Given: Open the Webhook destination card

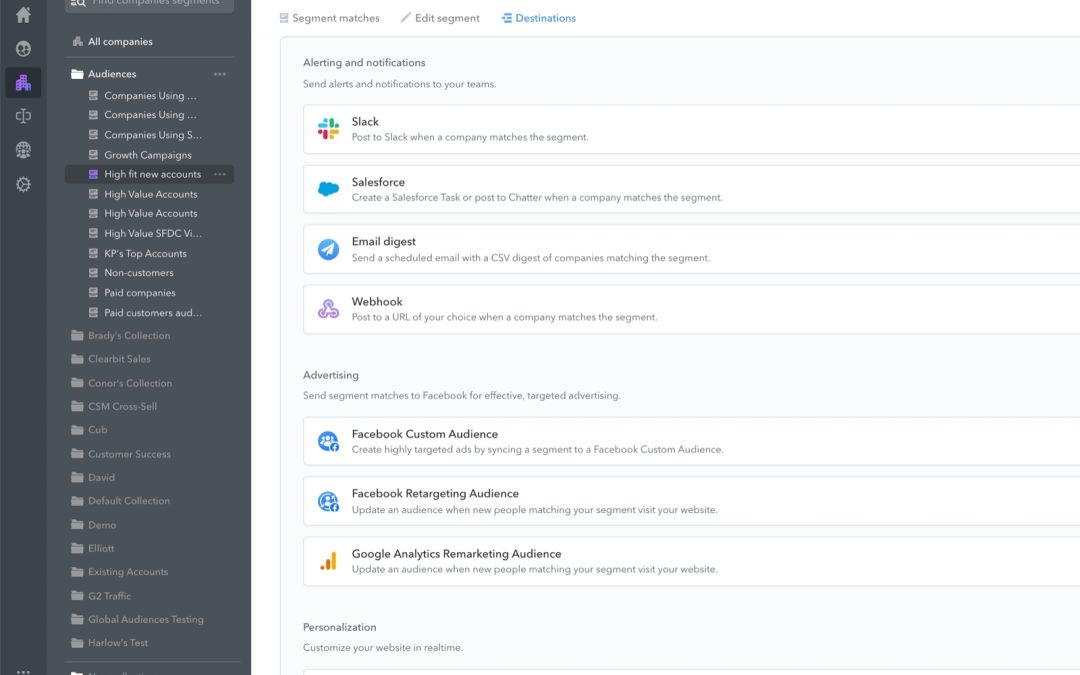Looking at the screenshot, I should 692,309.
